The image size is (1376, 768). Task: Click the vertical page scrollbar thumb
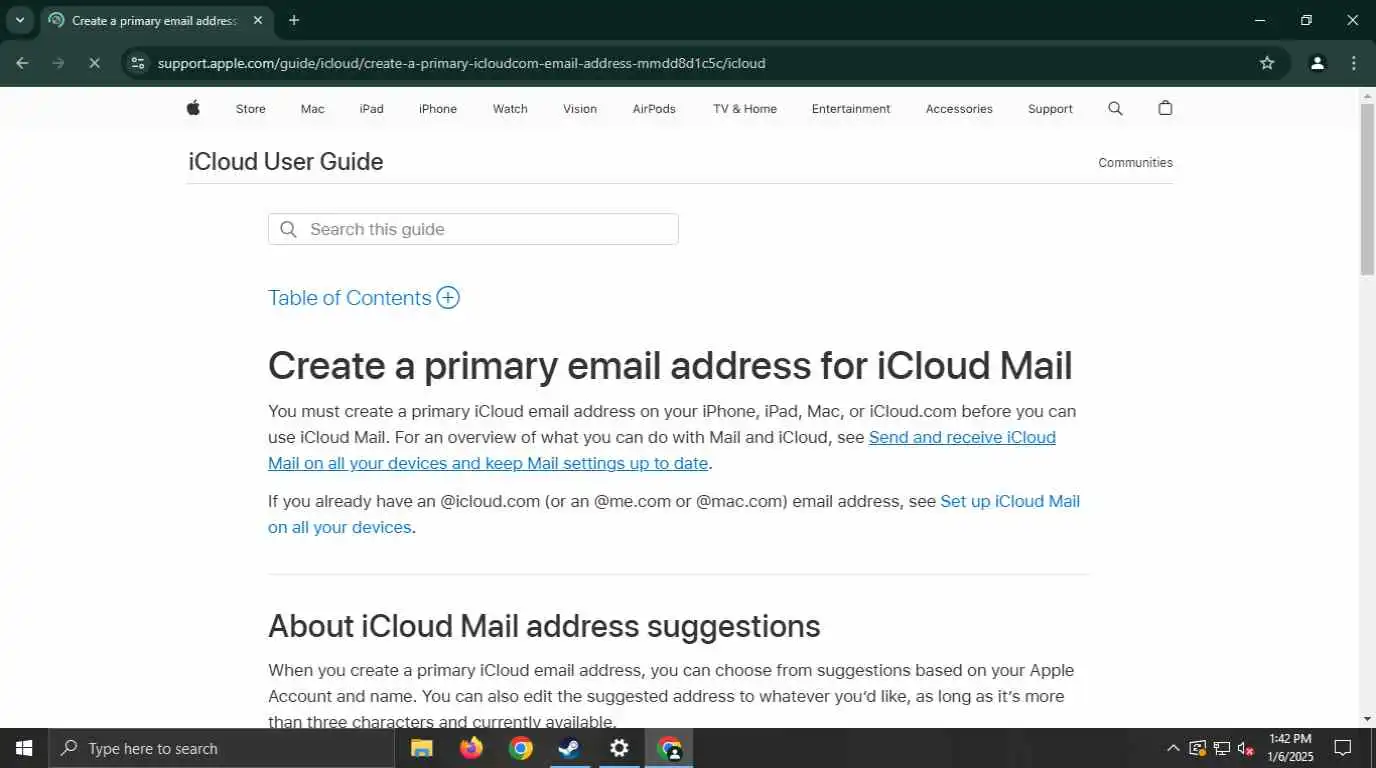(1367, 188)
